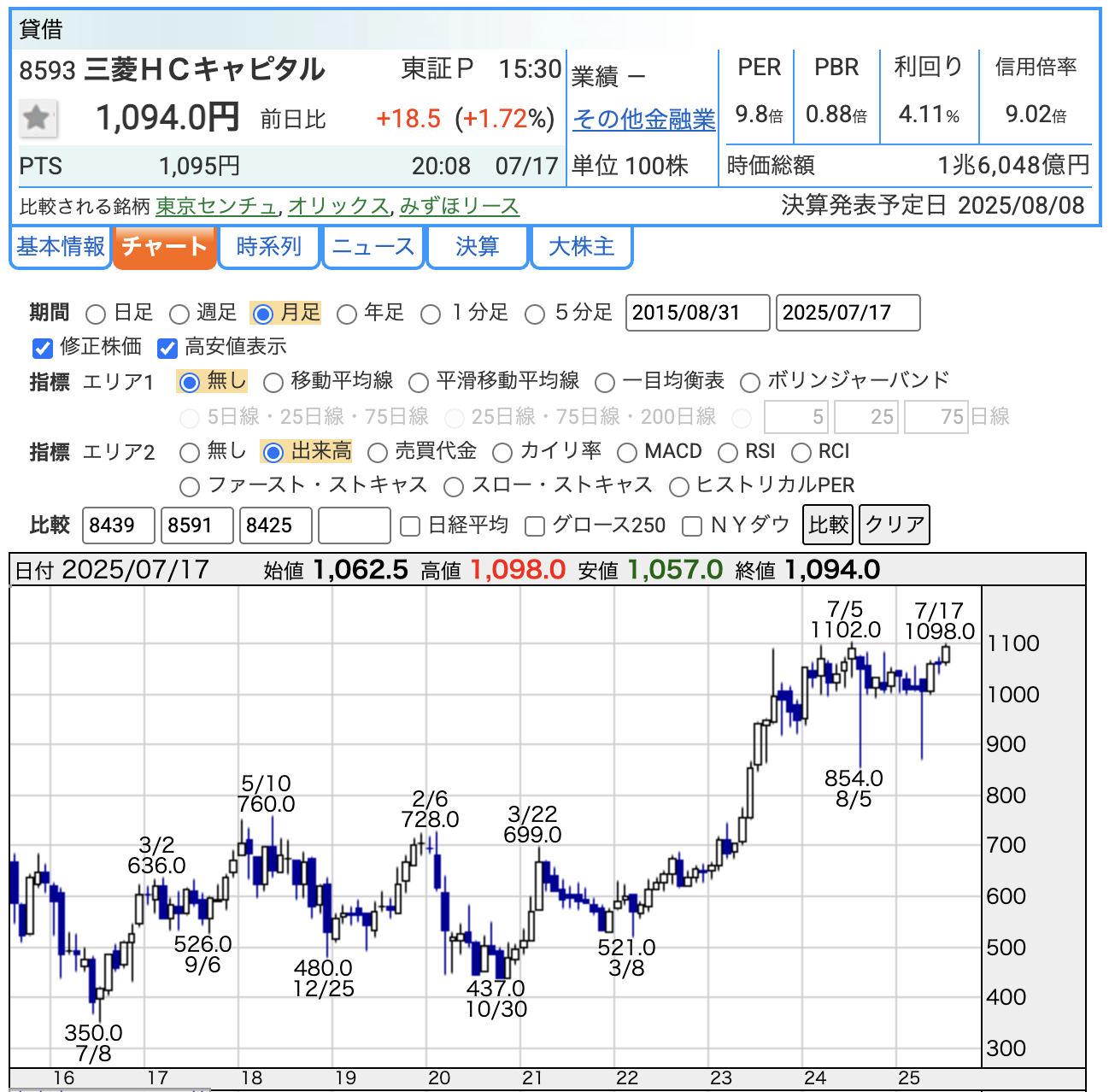Choose the 1分足 period option
Image resolution: width=1109 pixels, height=1092 pixels.
431,314
